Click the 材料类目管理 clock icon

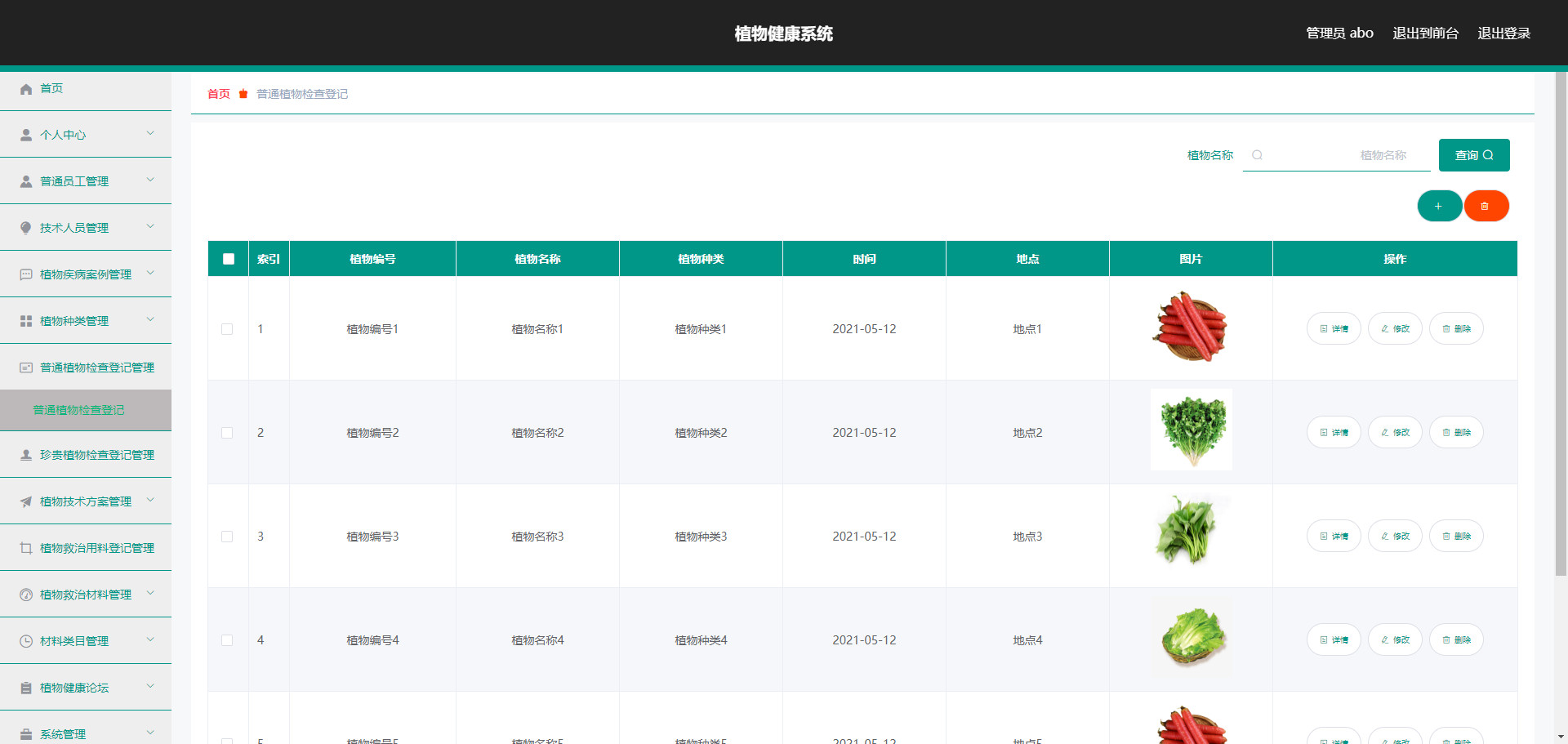click(x=26, y=641)
